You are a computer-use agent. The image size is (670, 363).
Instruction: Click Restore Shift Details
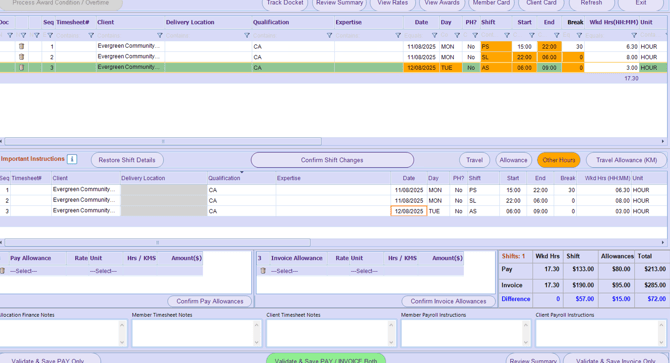(127, 160)
